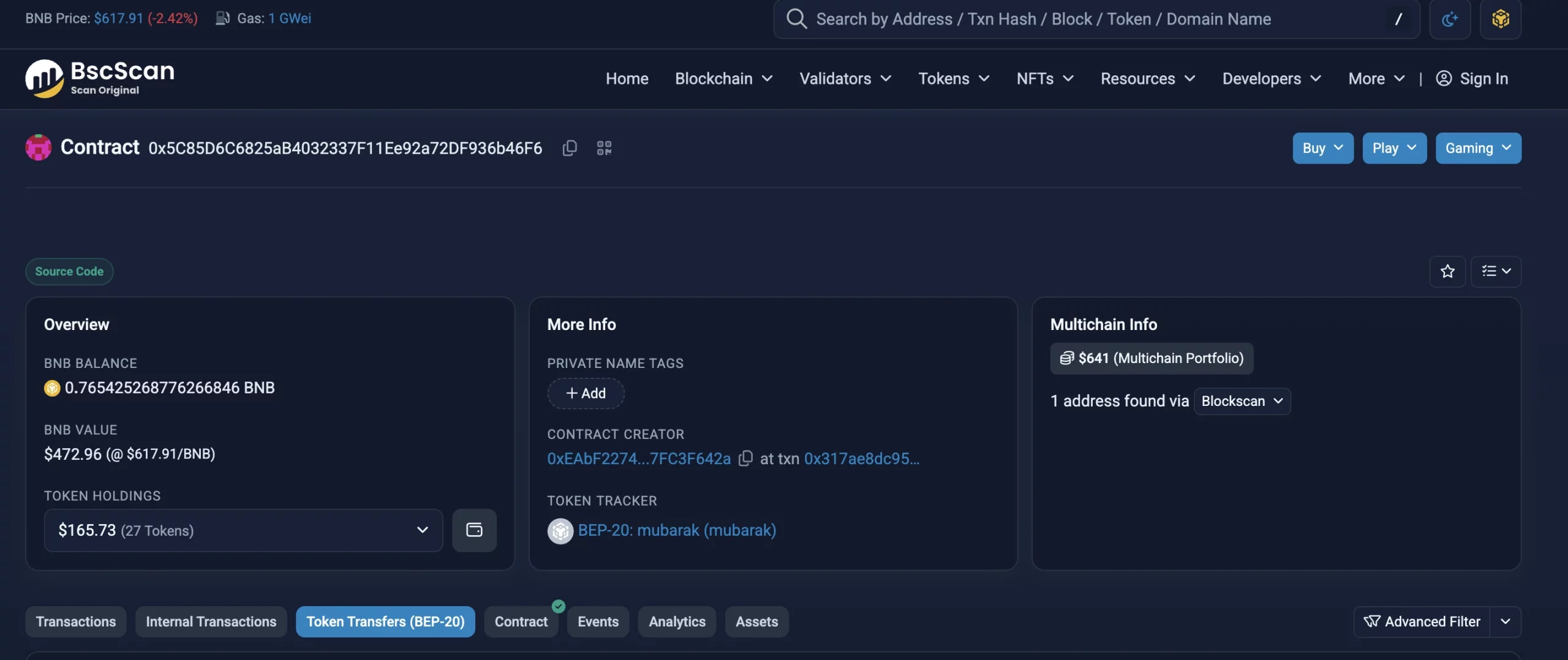Expand the More menu
Screen dimensions: 1568x660
(1376, 78)
